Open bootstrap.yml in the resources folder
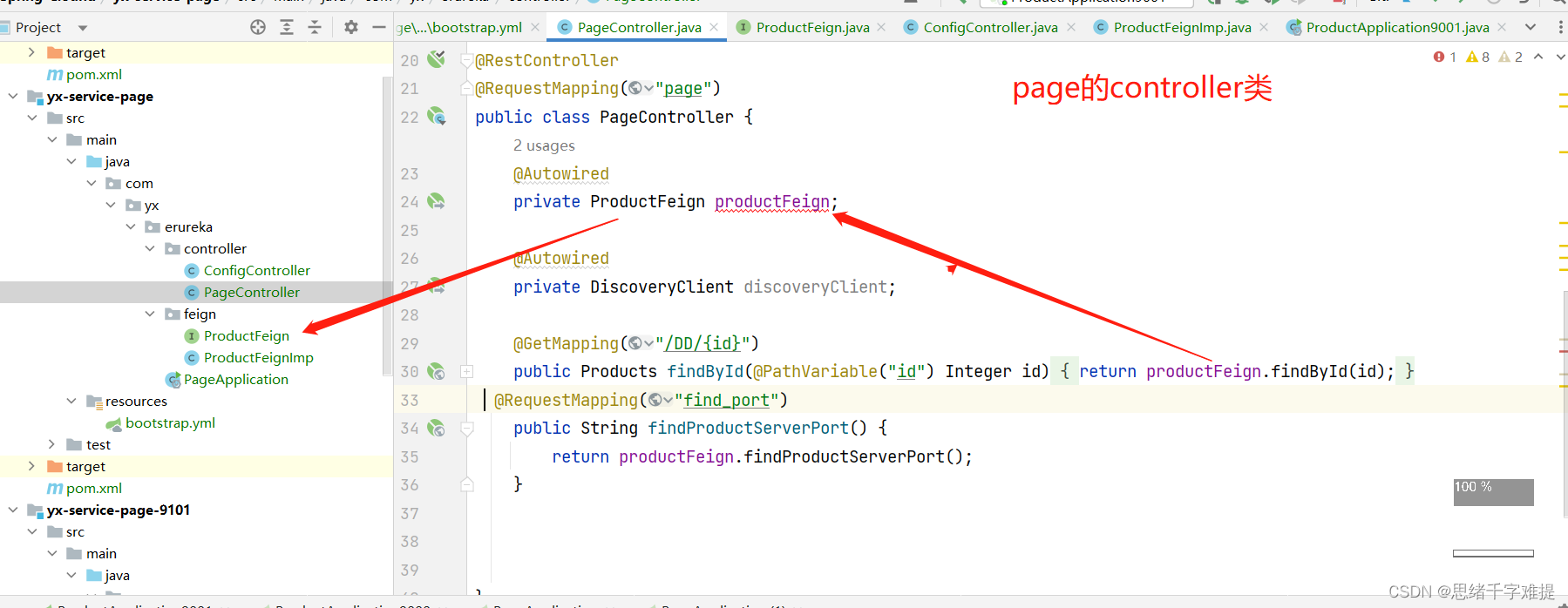The image size is (1568, 608). pyautogui.click(x=170, y=422)
